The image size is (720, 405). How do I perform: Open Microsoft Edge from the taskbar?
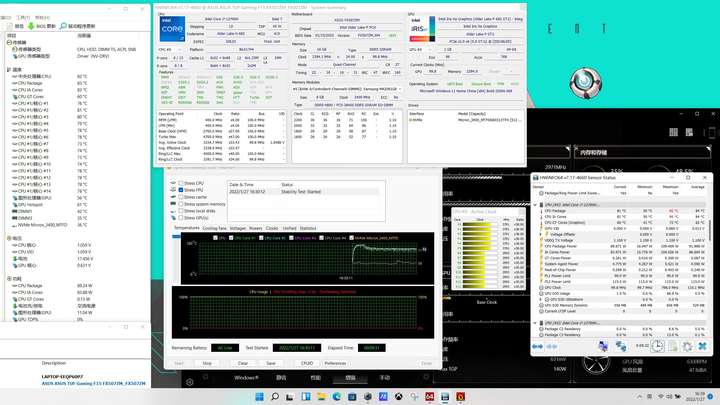[x=337, y=397]
